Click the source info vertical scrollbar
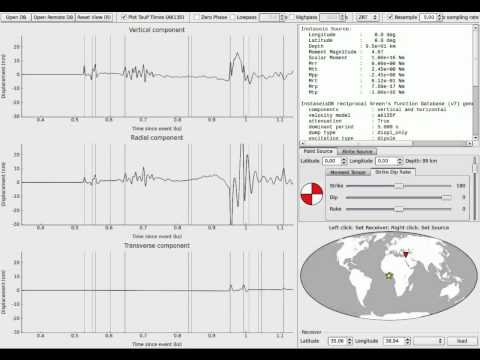This screenshot has width=480, height=360. coord(475,83)
